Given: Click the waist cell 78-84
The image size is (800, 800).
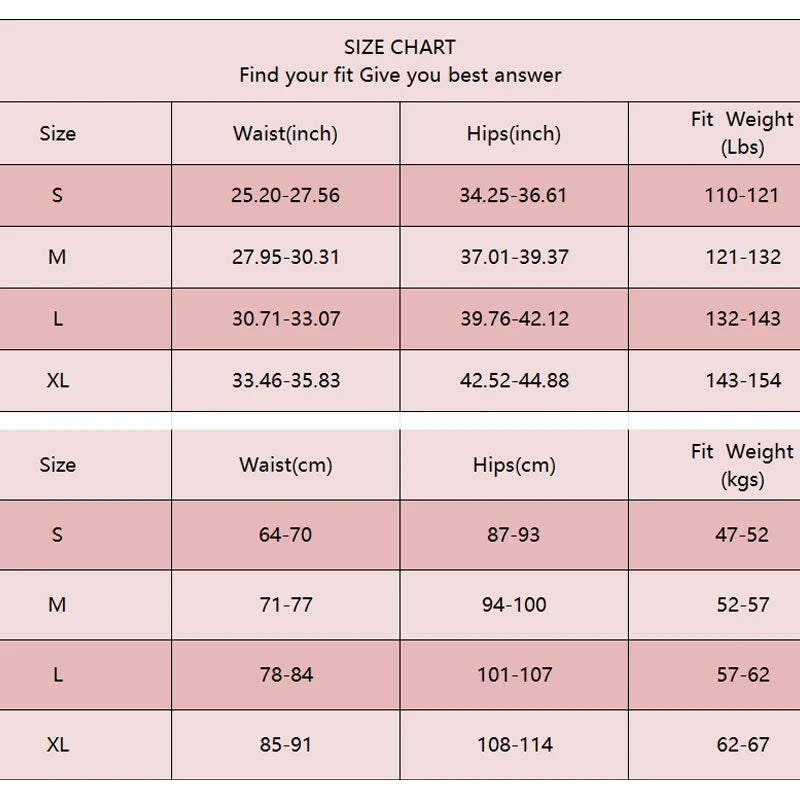Looking at the screenshot, I should pos(286,675).
